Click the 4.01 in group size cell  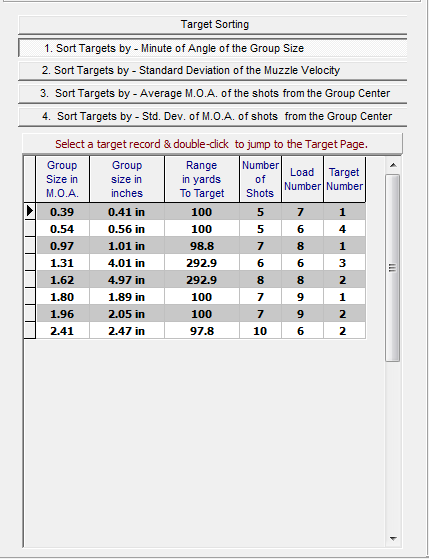(127, 263)
